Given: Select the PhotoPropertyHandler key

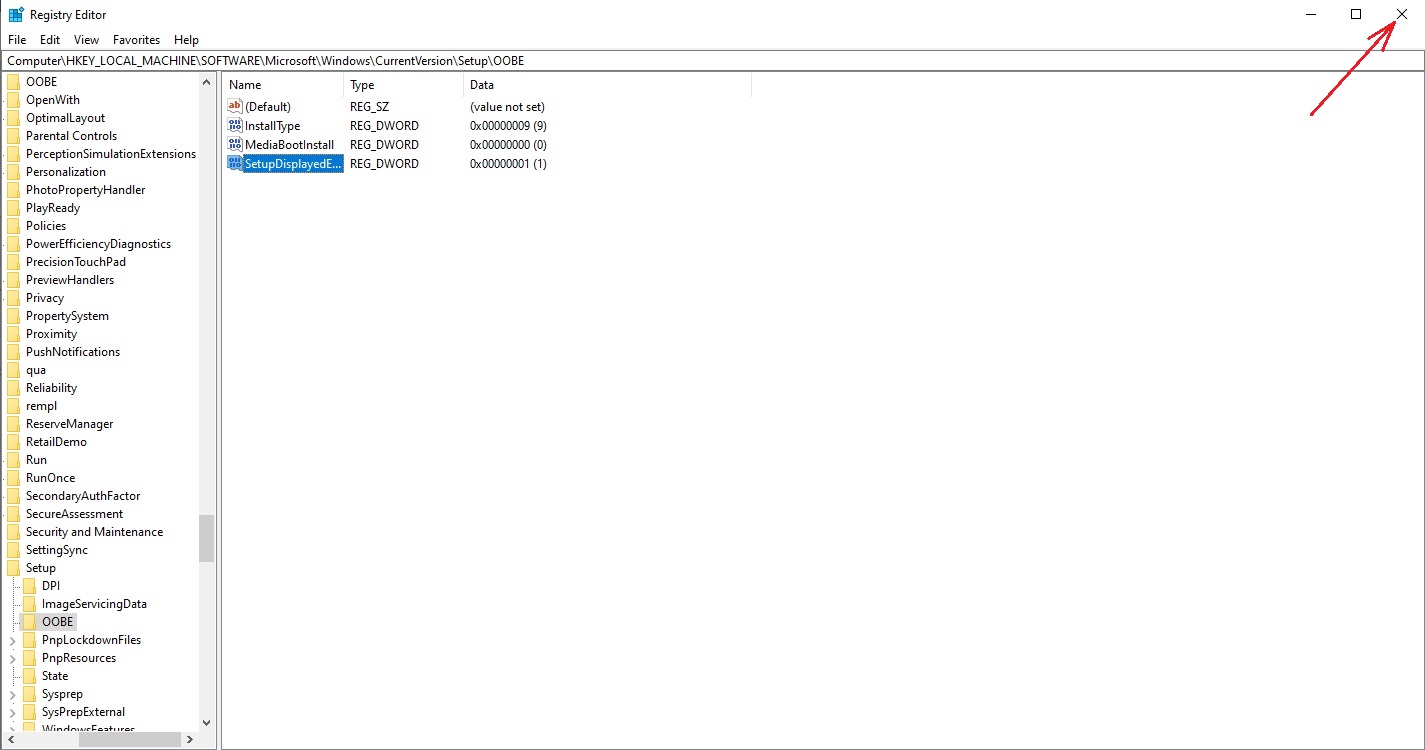Looking at the screenshot, I should point(85,190).
